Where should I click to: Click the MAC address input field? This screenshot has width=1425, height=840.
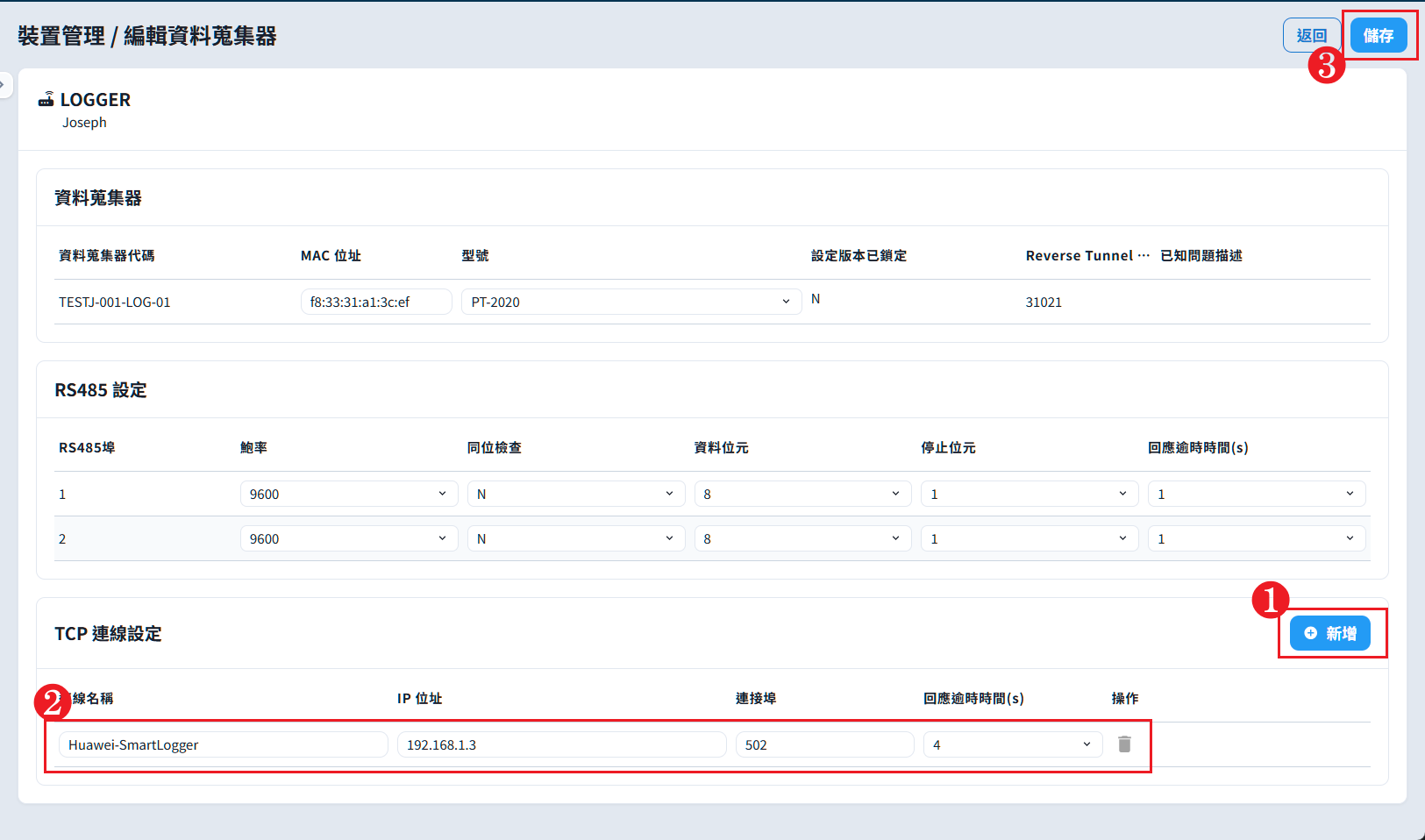(375, 302)
